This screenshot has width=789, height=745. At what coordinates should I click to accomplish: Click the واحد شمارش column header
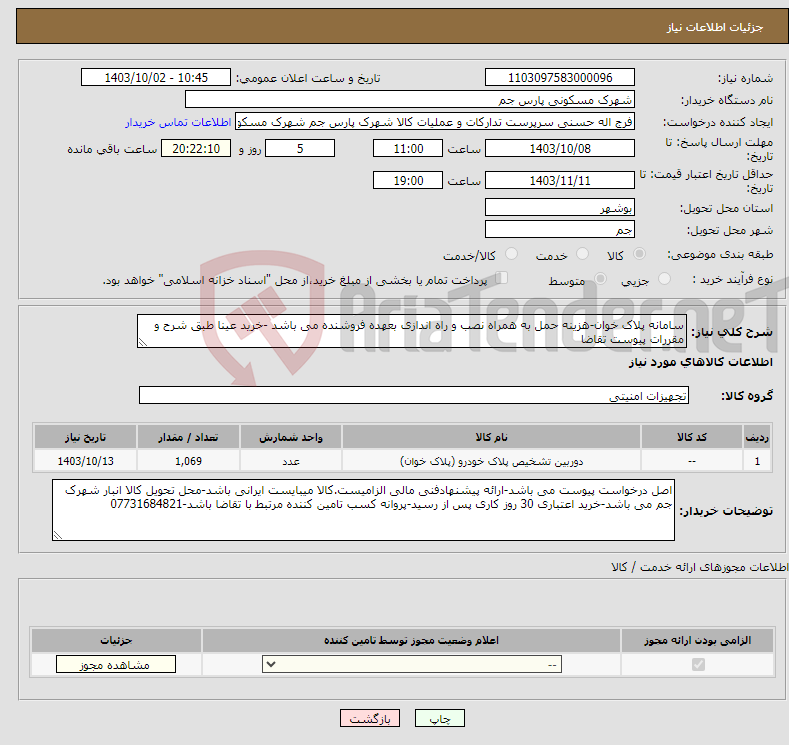coord(291,437)
